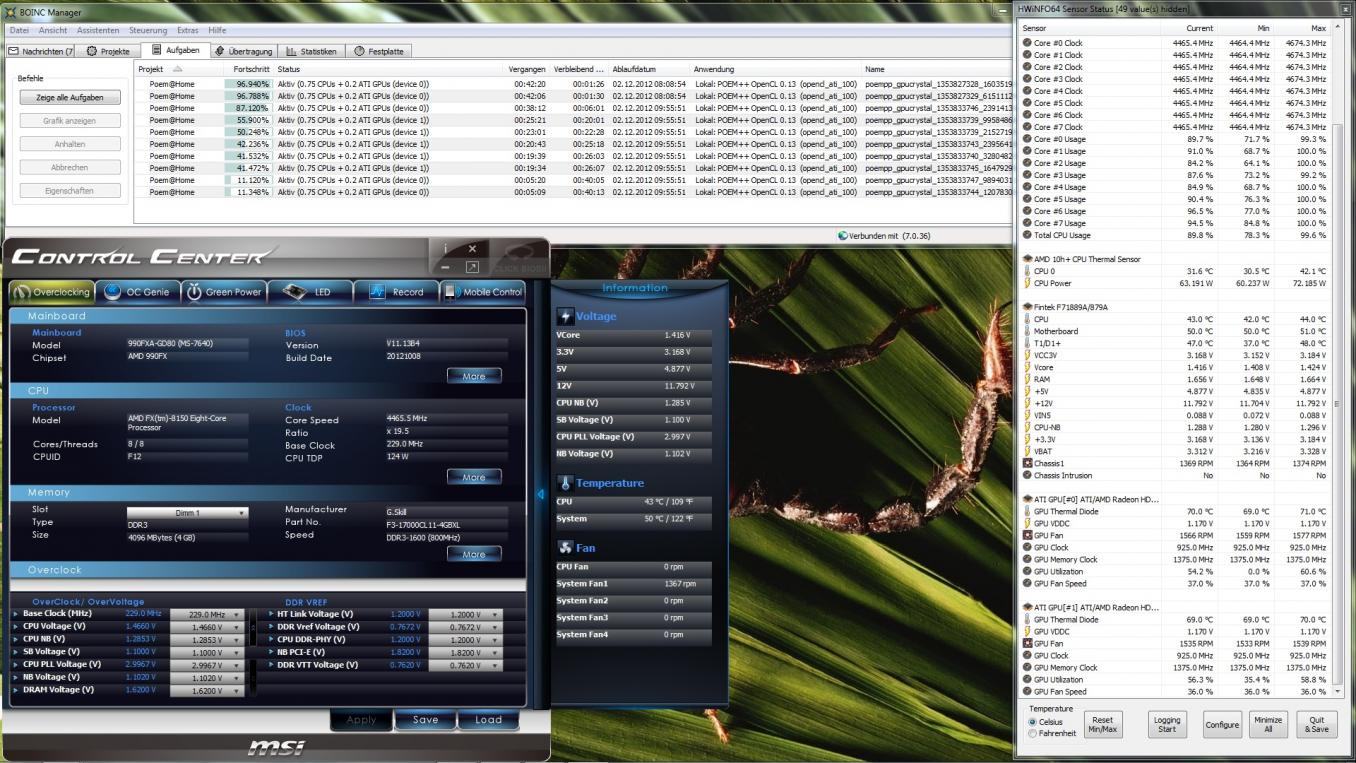Viewport: 1356px width, 763px height.
Task: Click the Control Center info "i" icon
Action: coord(446,249)
